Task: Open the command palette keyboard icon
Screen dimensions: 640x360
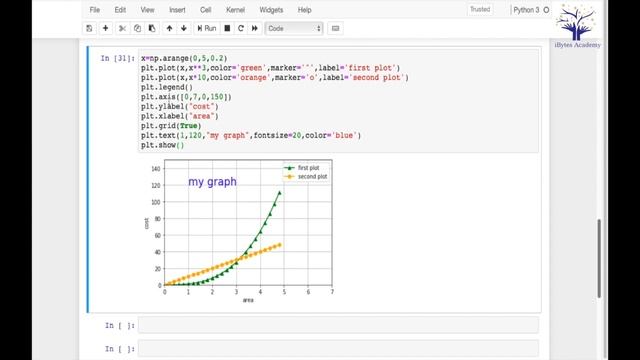Action: point(336,28)
